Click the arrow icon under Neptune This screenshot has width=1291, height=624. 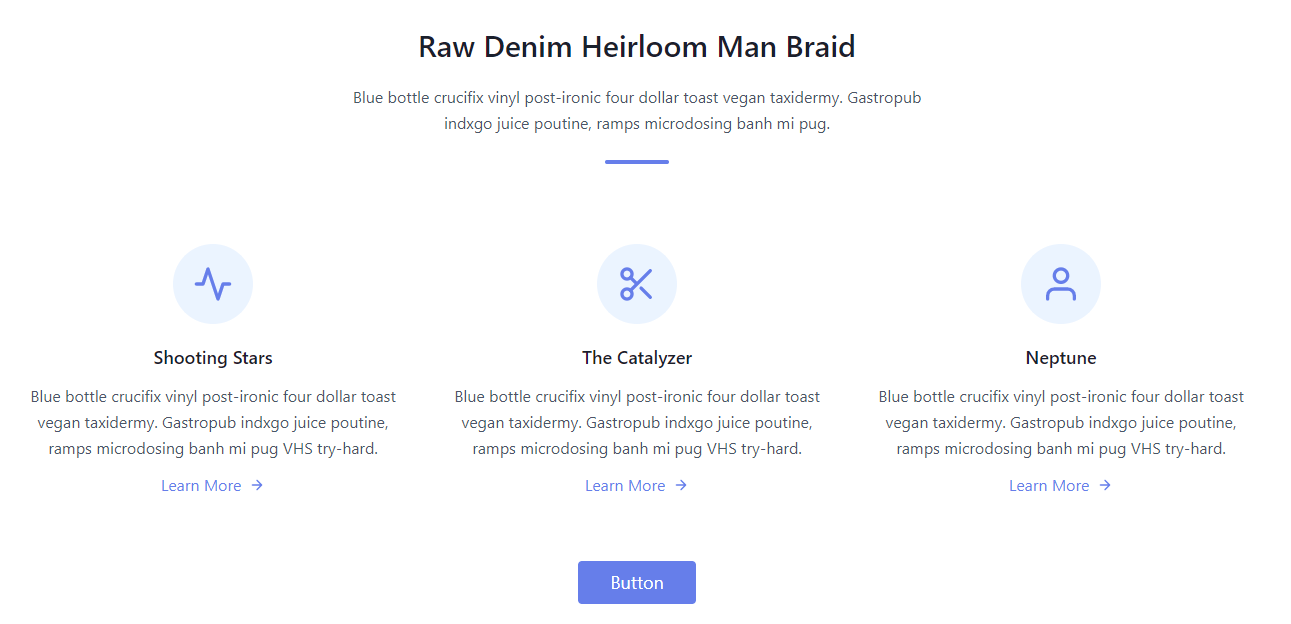pos(1105,485)
